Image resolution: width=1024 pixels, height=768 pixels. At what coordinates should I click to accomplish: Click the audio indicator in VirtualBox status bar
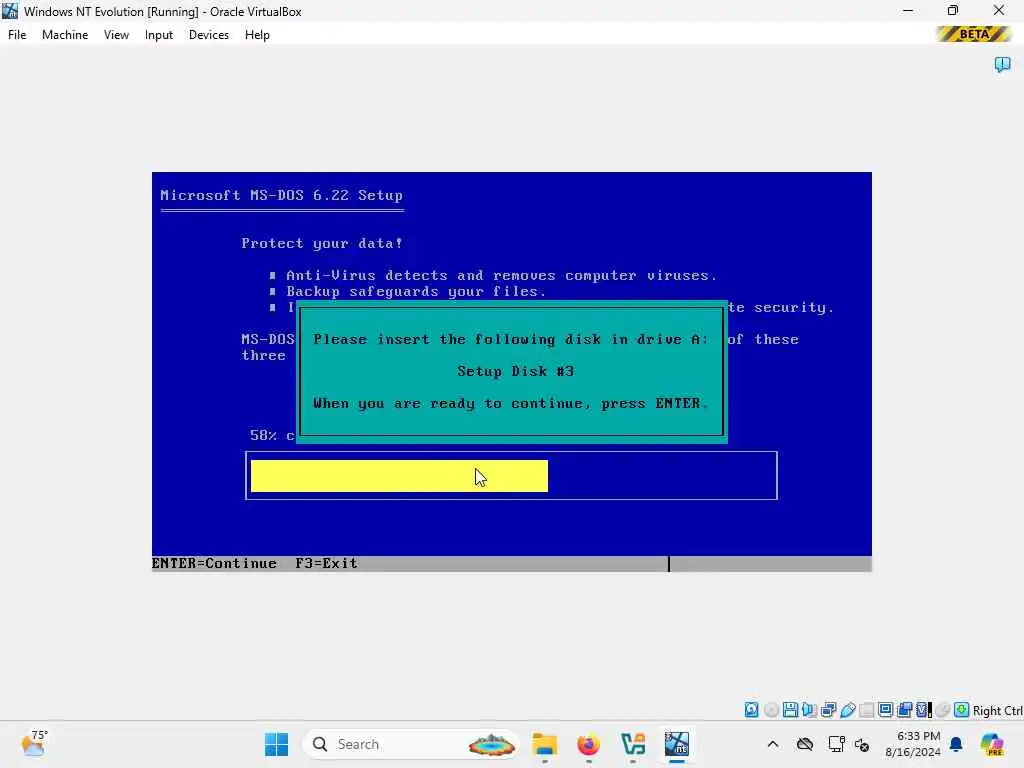[x=810, y=710]
